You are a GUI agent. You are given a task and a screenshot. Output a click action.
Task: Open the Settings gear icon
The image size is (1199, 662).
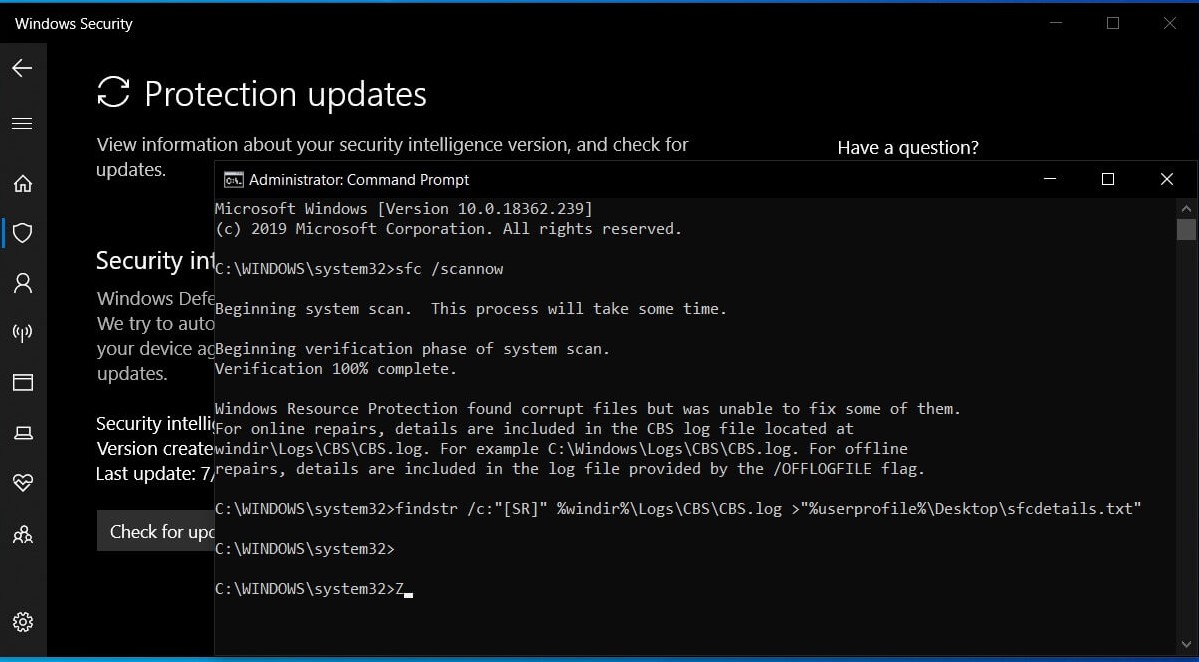[23, 622]
